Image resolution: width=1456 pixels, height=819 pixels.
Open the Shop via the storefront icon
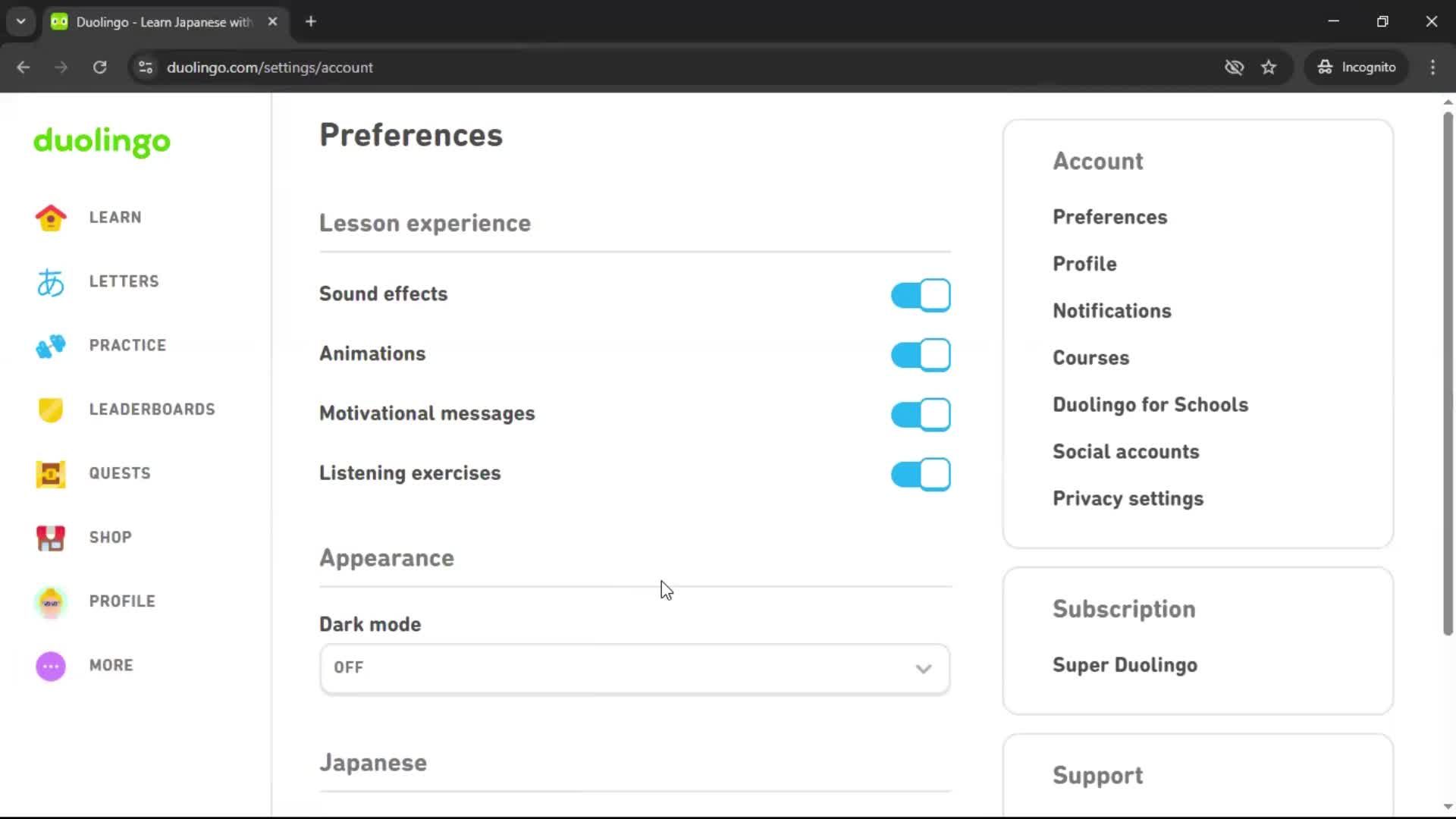coord(50,538)
